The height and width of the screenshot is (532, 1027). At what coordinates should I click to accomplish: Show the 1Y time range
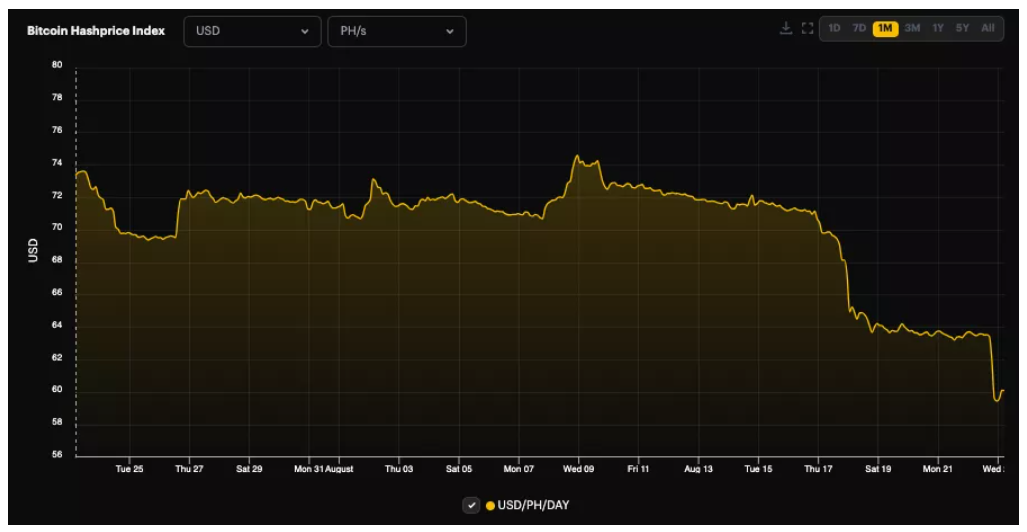point(938,28)
